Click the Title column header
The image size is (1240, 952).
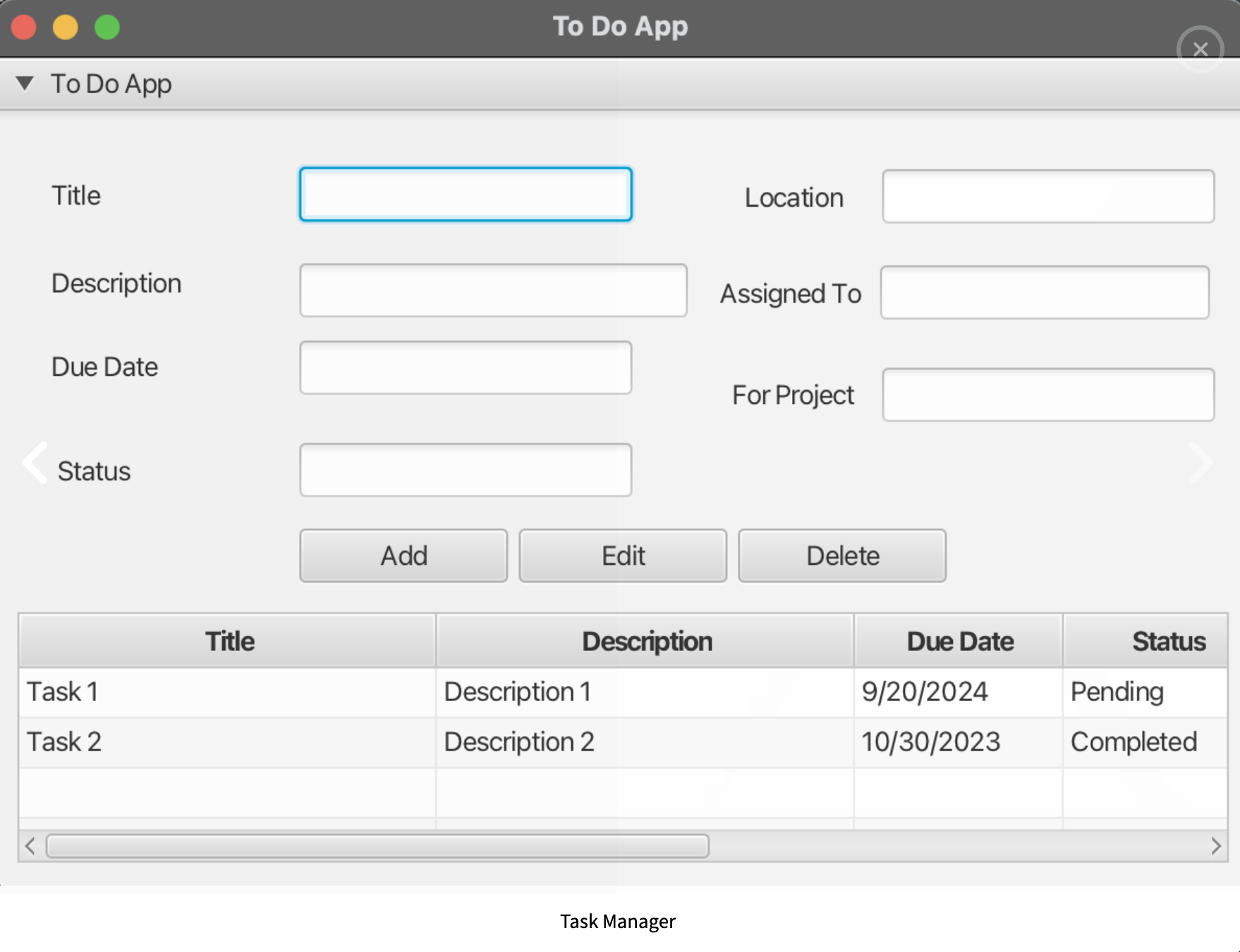click(x=229, y=640)
